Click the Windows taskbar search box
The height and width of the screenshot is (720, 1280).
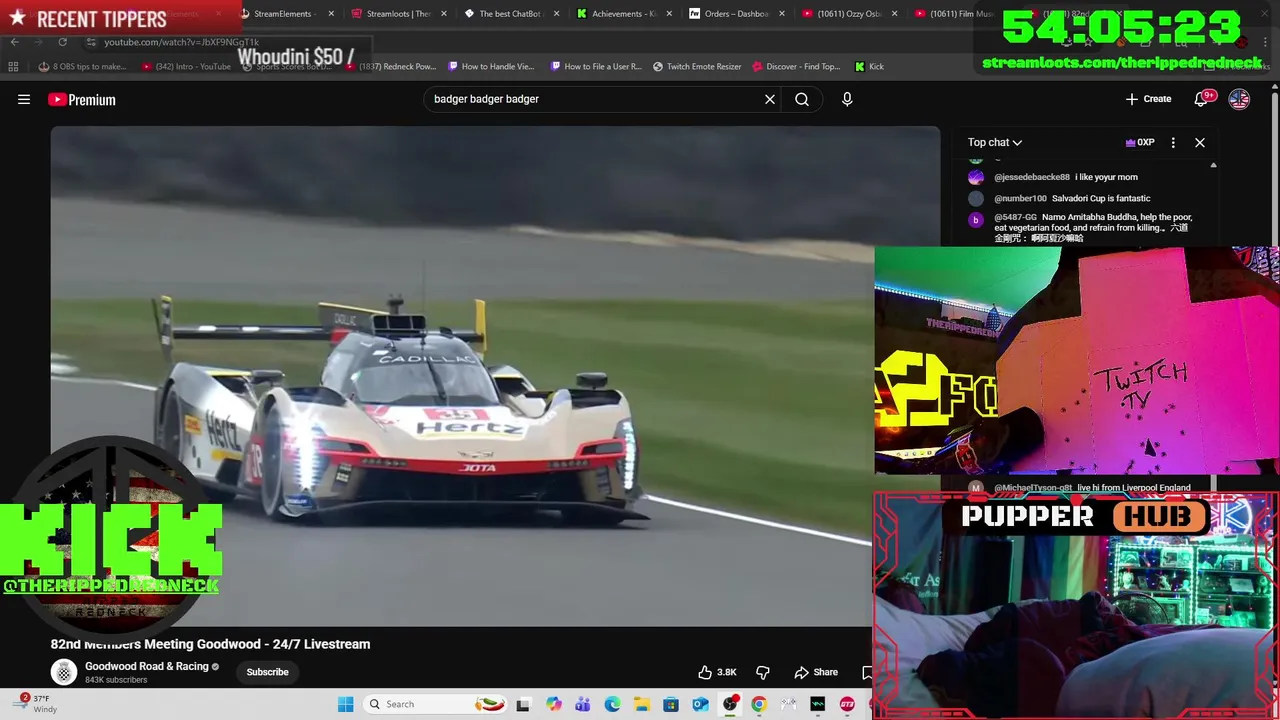point(433,704)
